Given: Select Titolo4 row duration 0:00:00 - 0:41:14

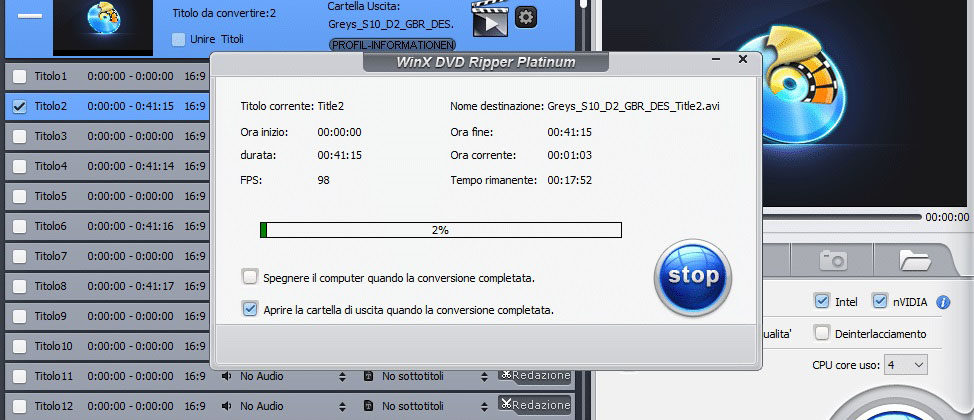Looking at the screenshot, I should point(130,167).
